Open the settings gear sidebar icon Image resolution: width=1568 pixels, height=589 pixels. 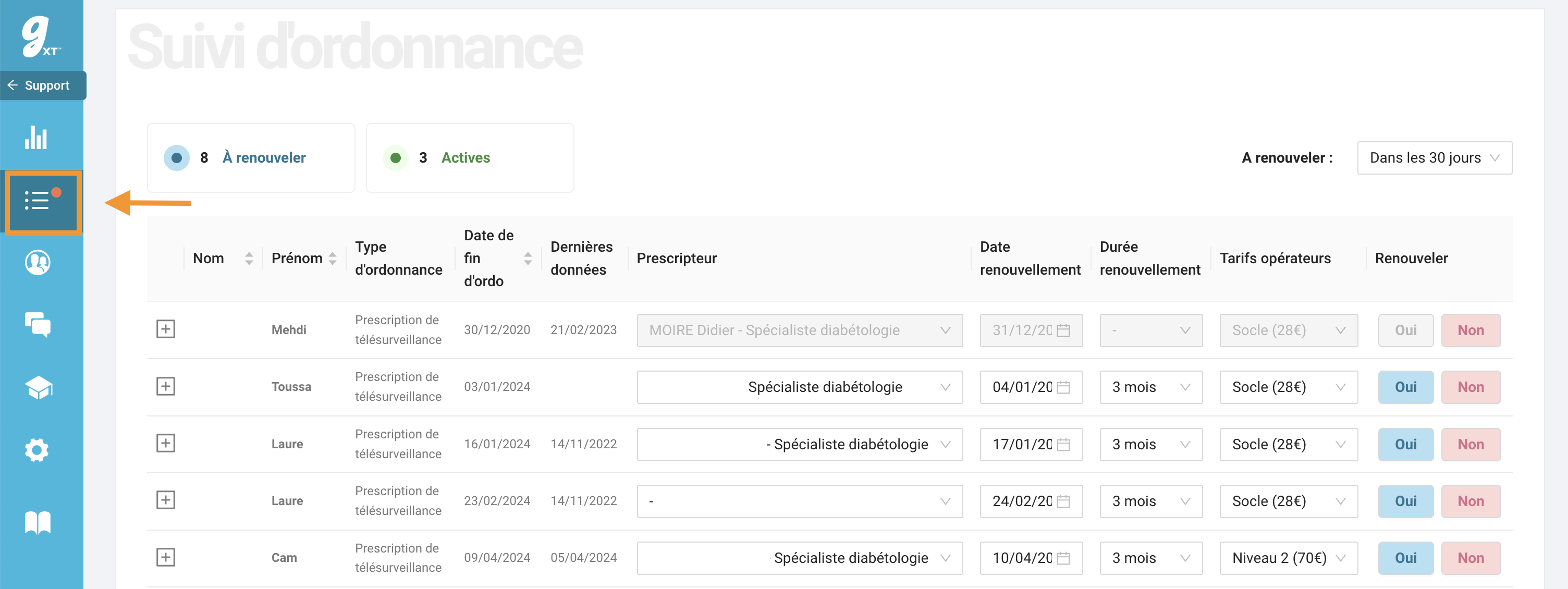coord(36,450)
